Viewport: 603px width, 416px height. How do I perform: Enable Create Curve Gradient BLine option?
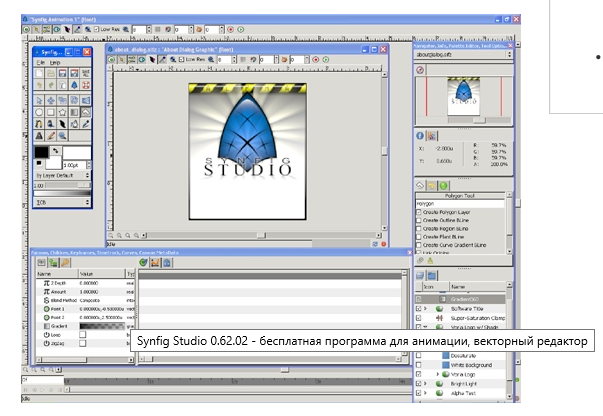(x=419, y=245)
